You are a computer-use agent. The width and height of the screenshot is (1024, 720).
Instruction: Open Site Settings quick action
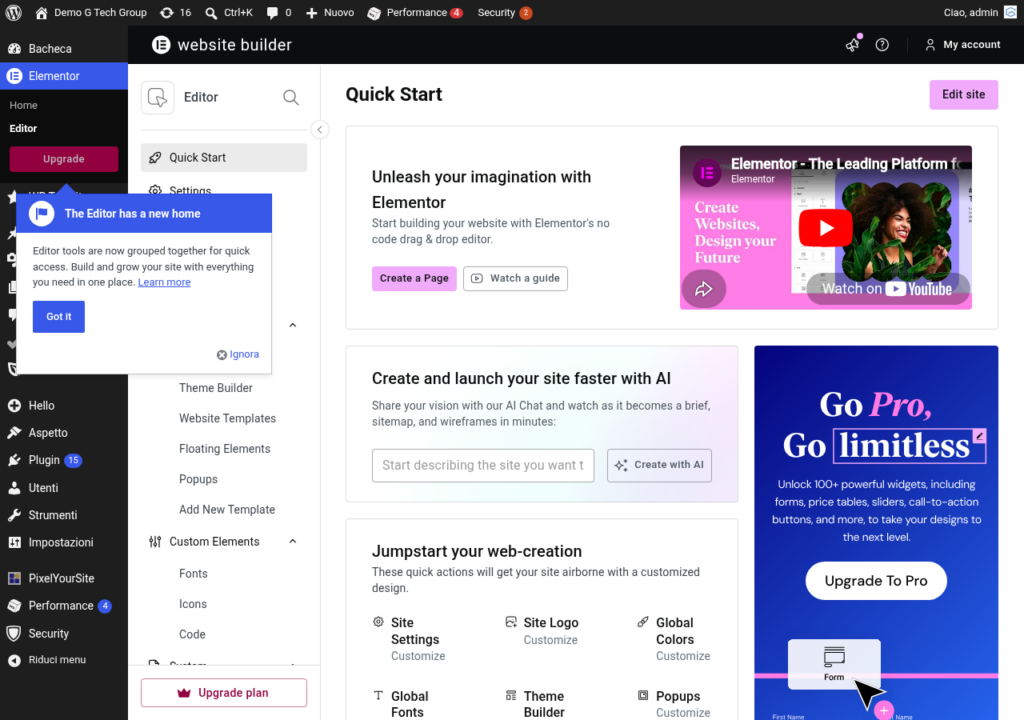pos(410,638)
